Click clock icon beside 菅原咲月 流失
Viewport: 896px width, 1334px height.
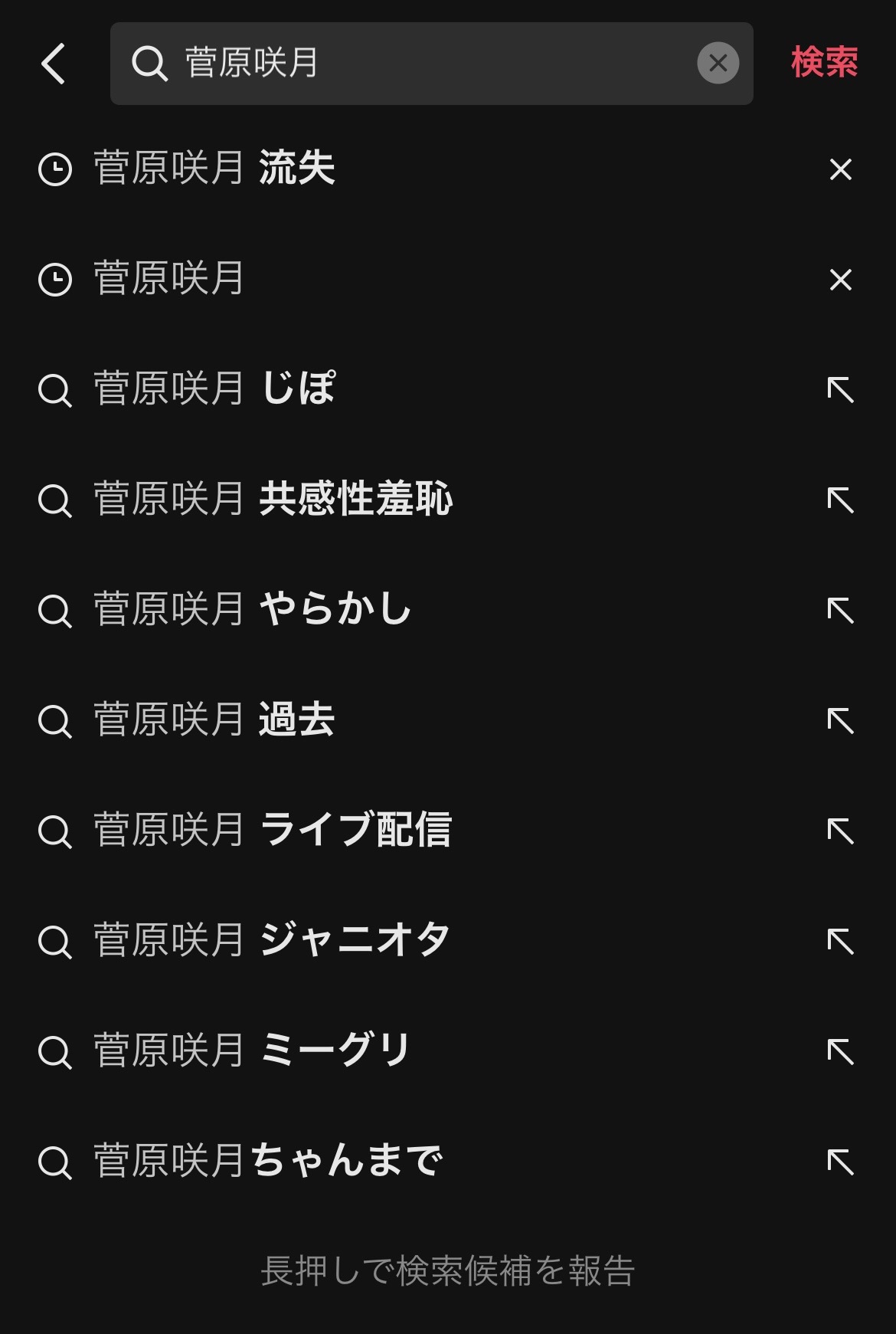coord(55,169)
